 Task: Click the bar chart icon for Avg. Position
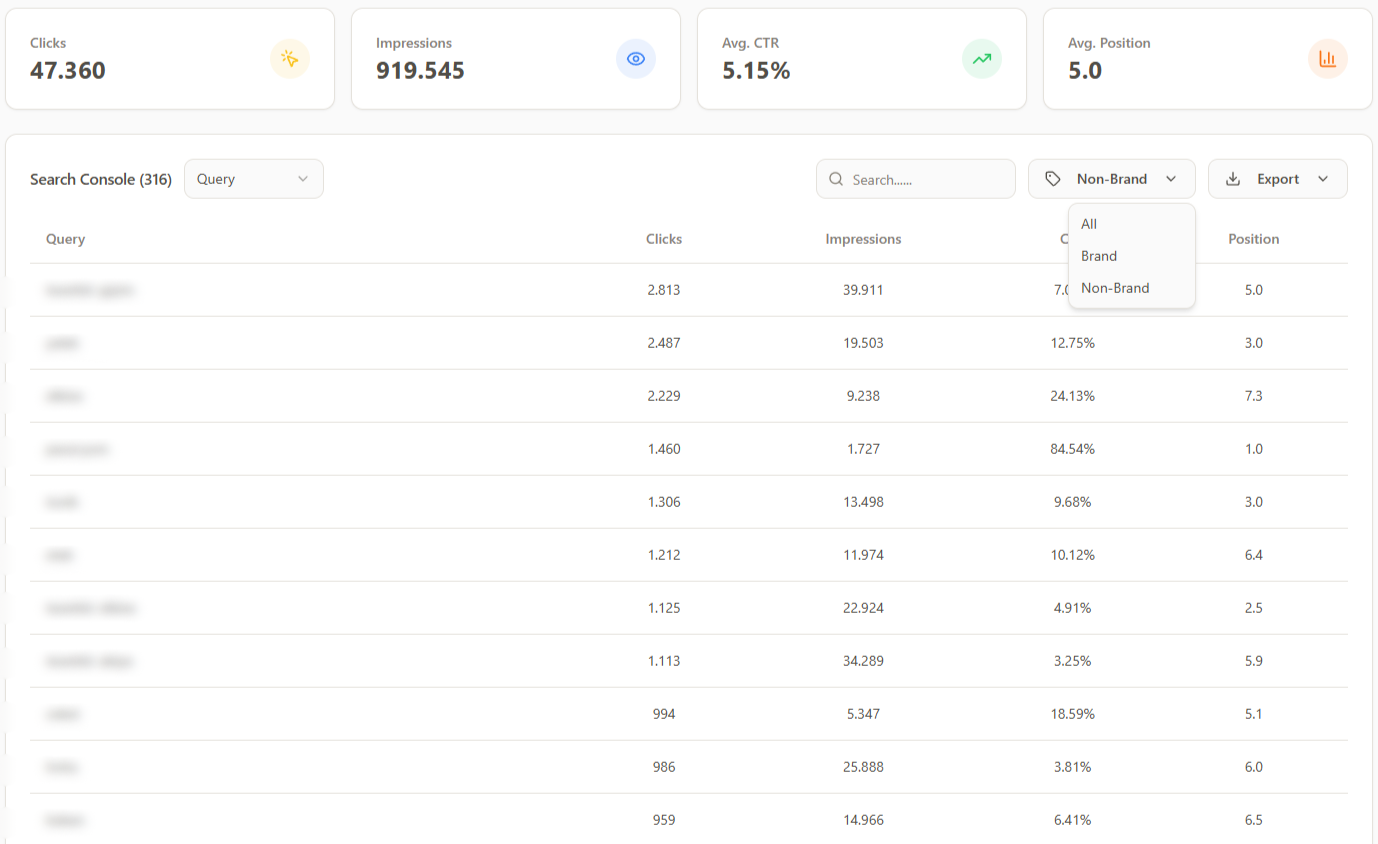click(1327, 59)
